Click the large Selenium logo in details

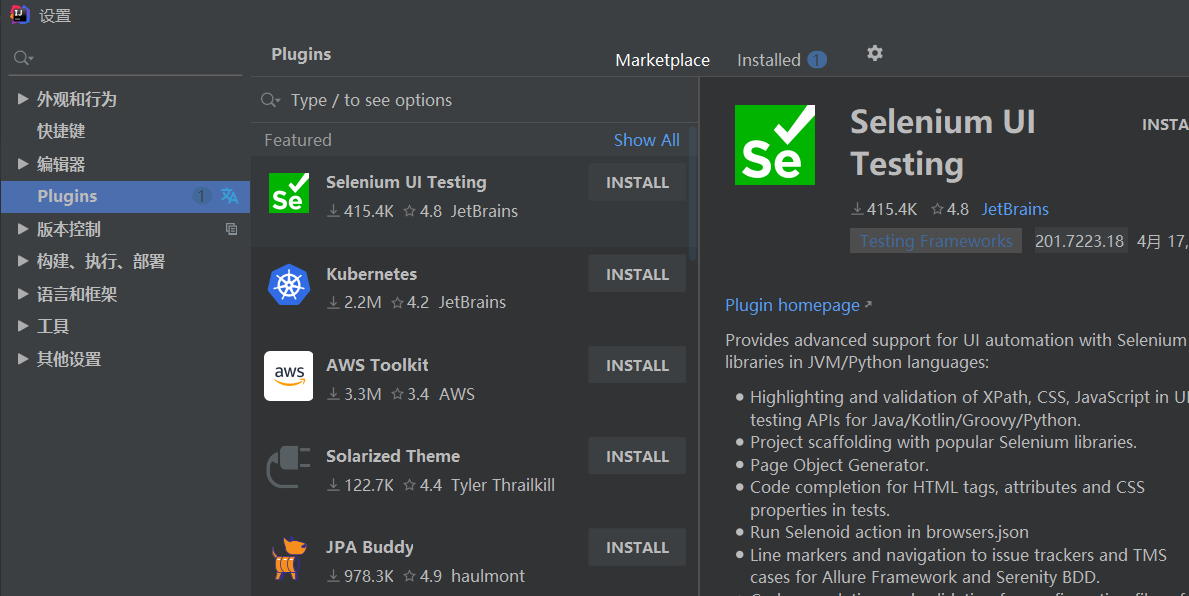[774, 145]
